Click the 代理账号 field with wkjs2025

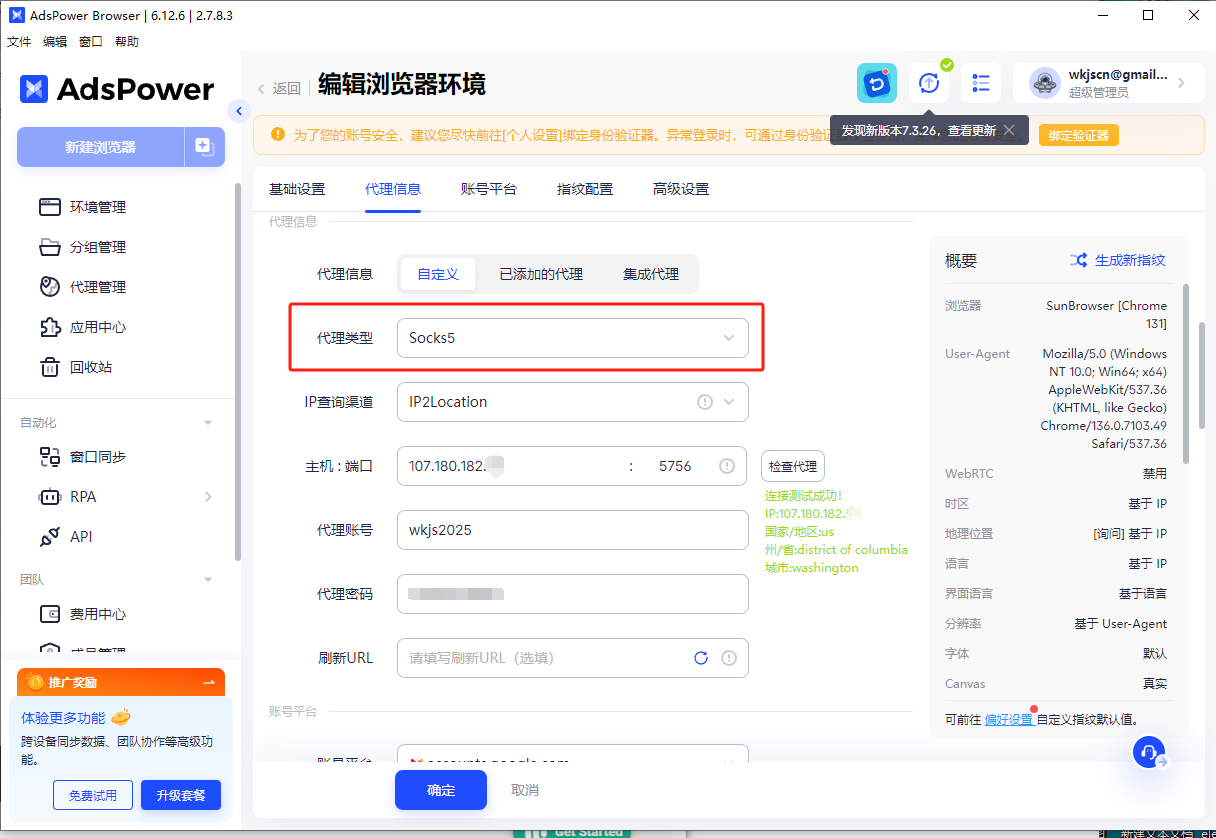572,530
